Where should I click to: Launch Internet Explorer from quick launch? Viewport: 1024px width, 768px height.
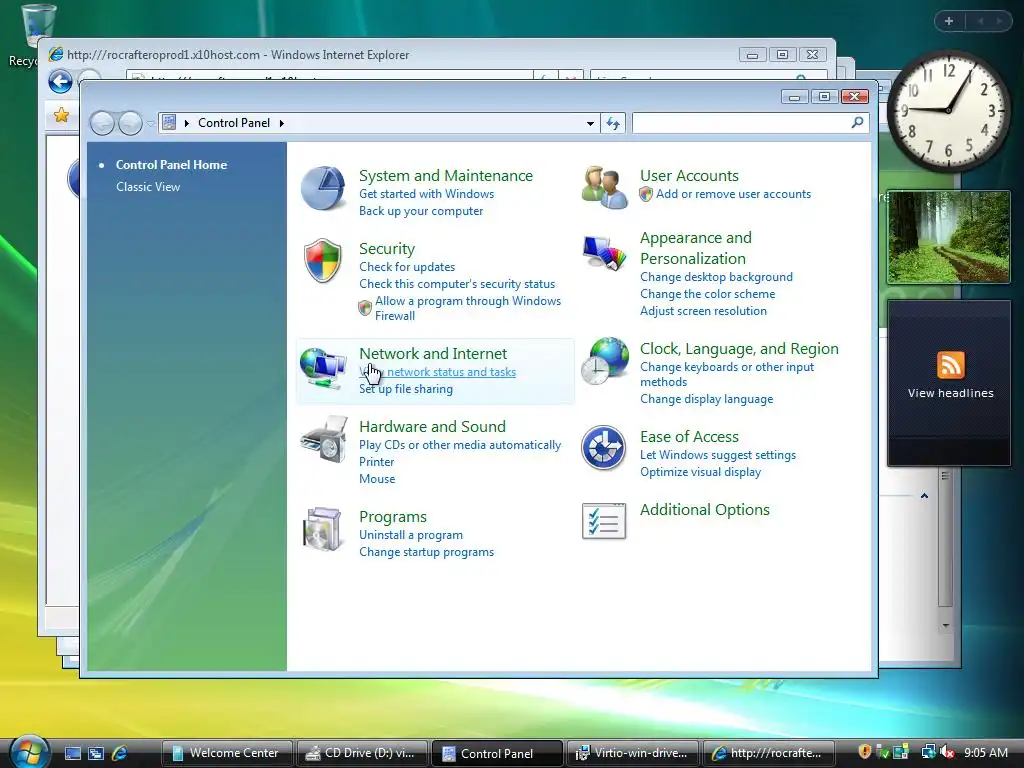119,753
